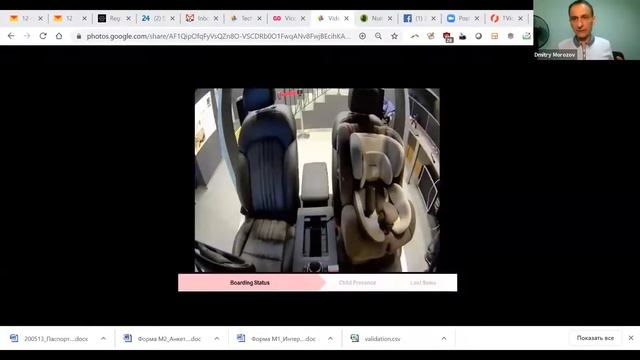The image size is (640, 360).
Task: Close the active Google Photos video tab
Action: (x=347, y=18)
